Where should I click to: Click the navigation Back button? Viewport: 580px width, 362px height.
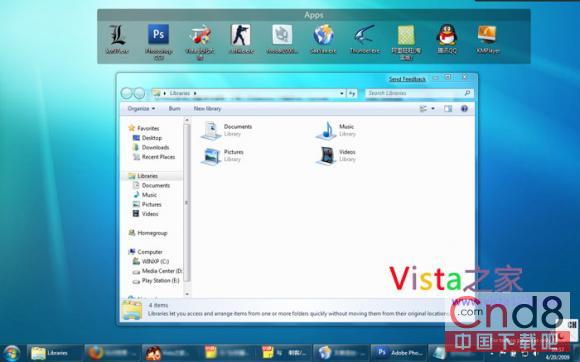127,93
